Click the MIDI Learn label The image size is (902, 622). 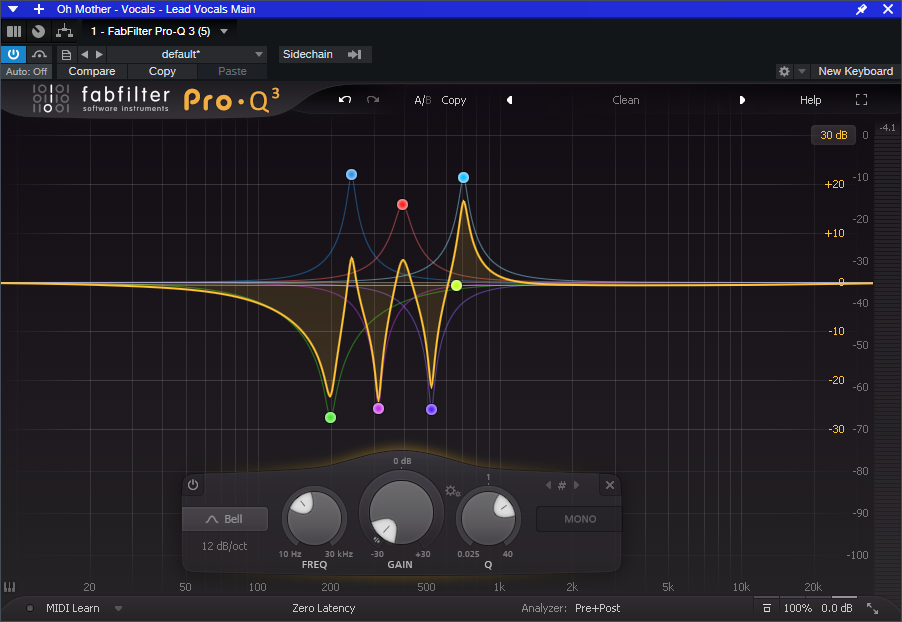(x=72, y=608)
